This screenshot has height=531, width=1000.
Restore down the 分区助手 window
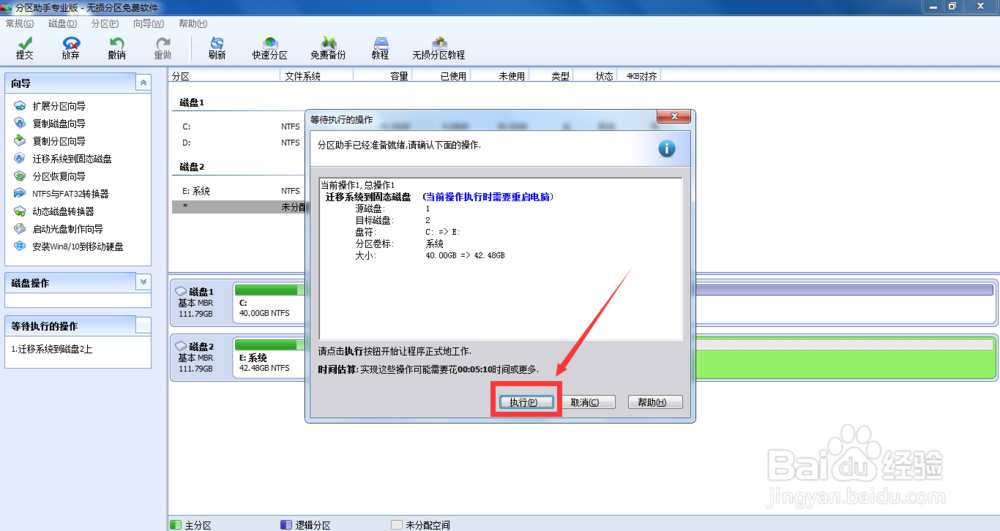[953, 6]
